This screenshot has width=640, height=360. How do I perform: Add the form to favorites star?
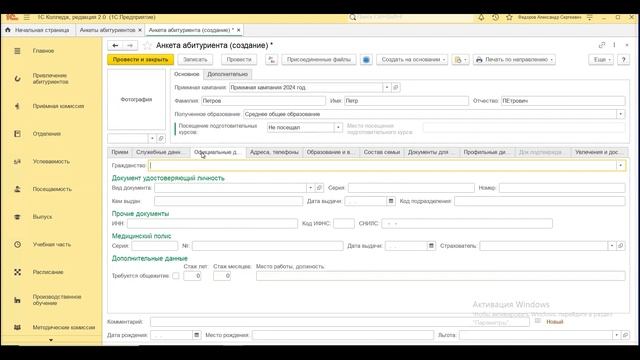point(147,45)
